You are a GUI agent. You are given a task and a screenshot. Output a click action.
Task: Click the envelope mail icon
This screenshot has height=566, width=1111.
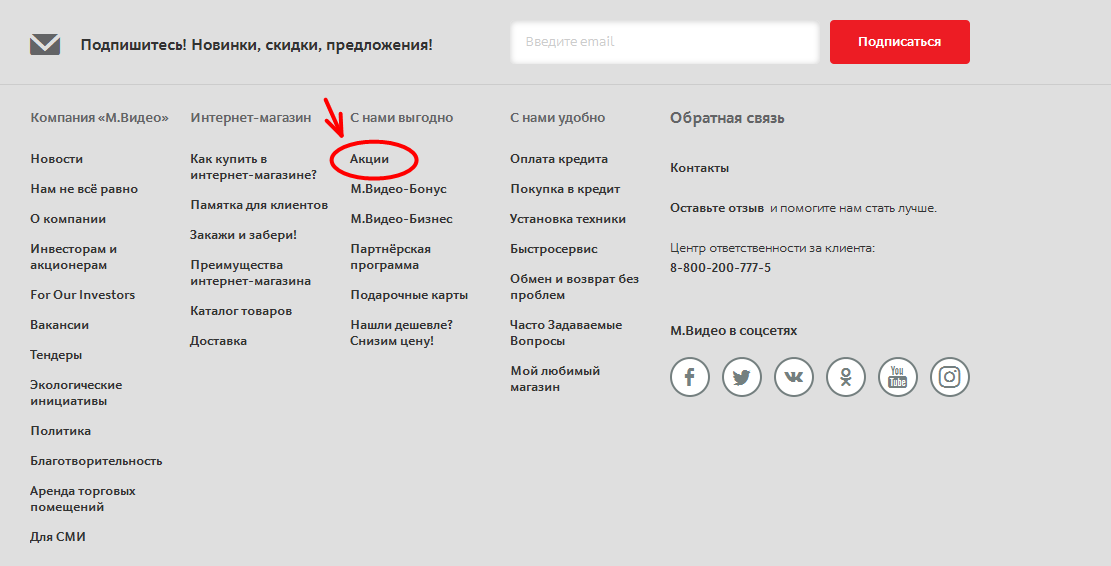click(x=45, y=45)
